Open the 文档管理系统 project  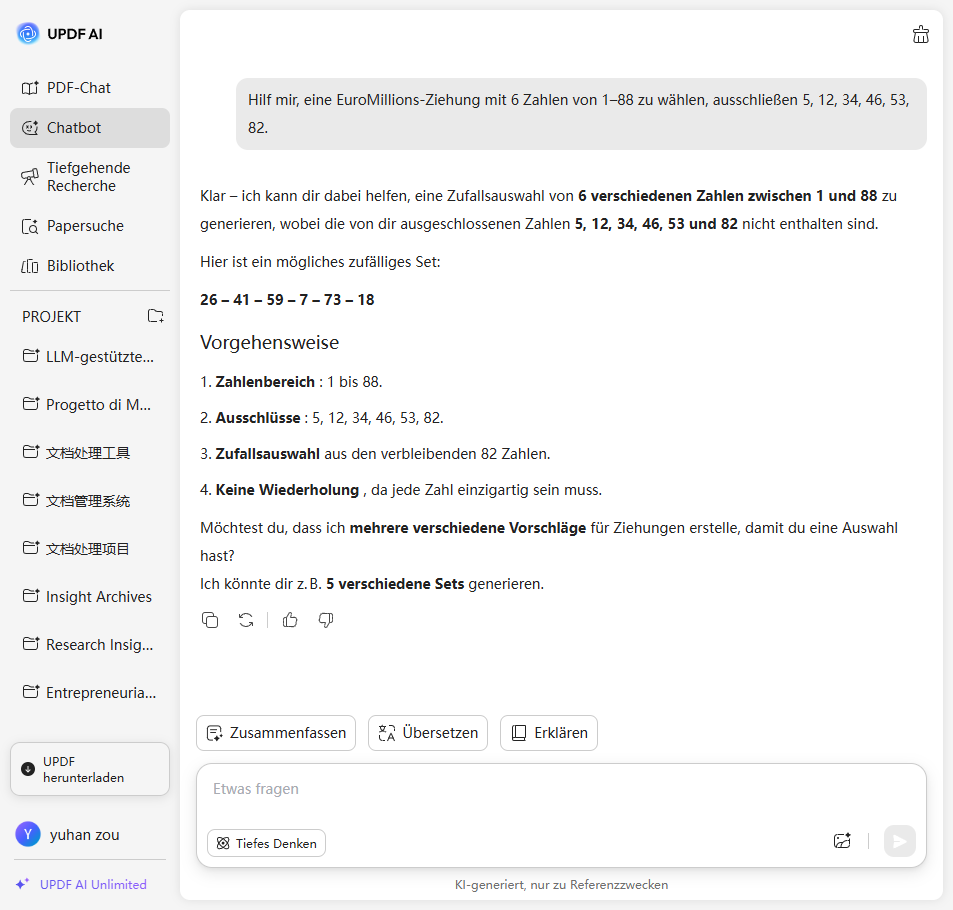[x=90, y=501]
